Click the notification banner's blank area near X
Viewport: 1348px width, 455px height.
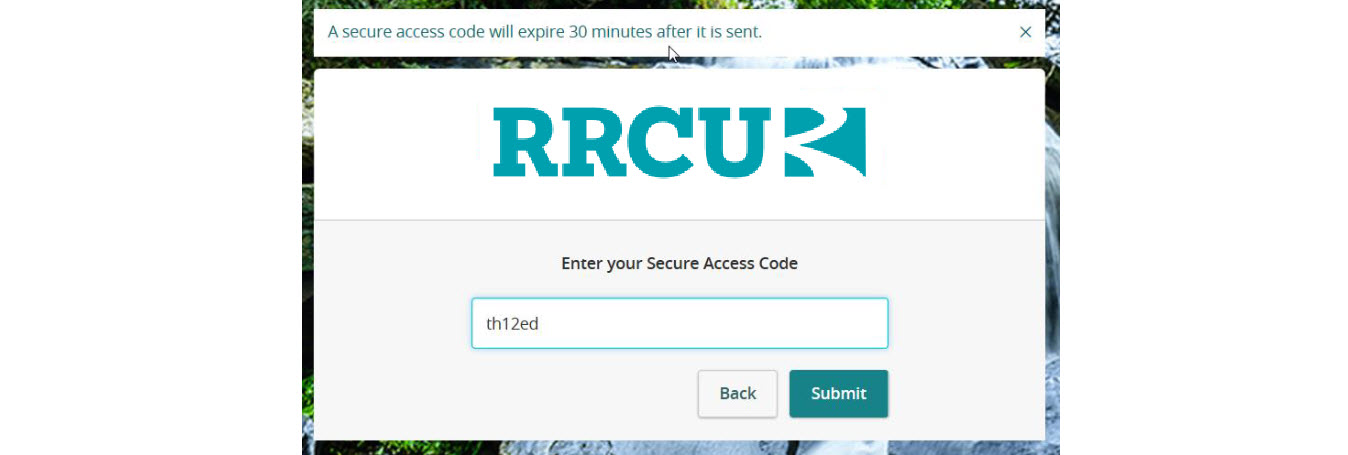coord(900,32)
